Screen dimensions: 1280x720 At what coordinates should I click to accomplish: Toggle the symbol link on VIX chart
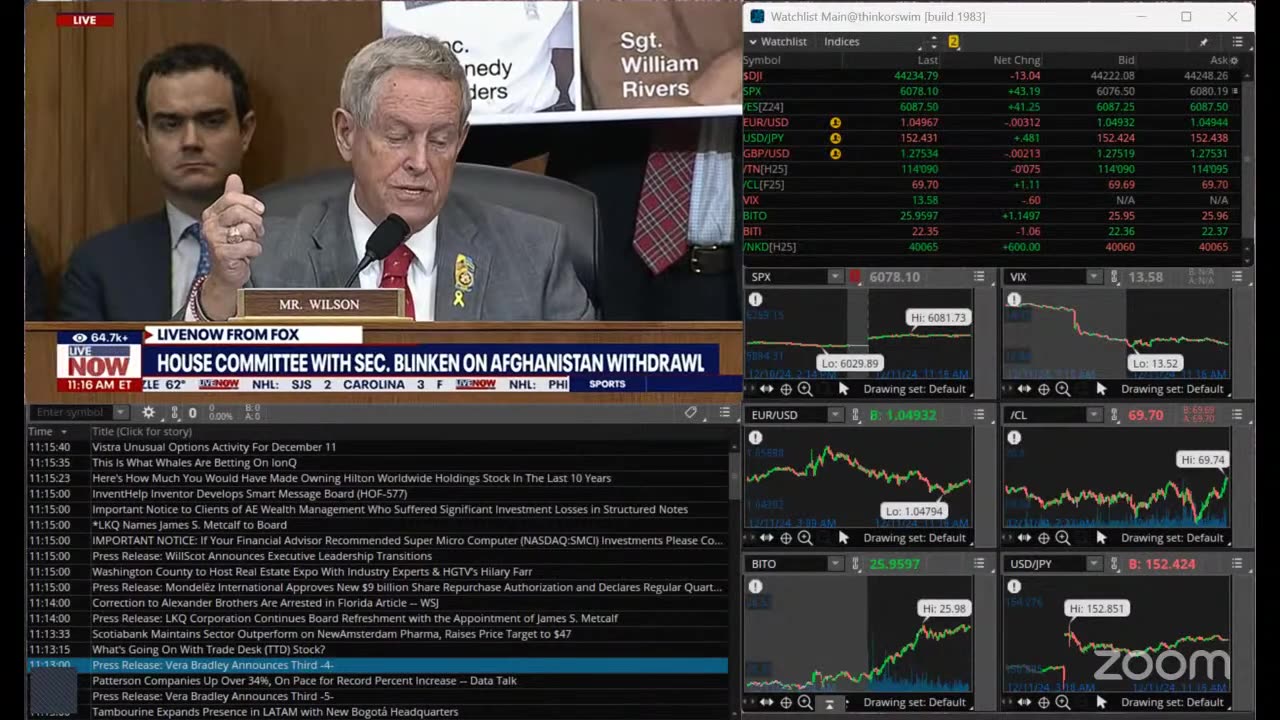pyautogui.click(x=1113, y=277)
